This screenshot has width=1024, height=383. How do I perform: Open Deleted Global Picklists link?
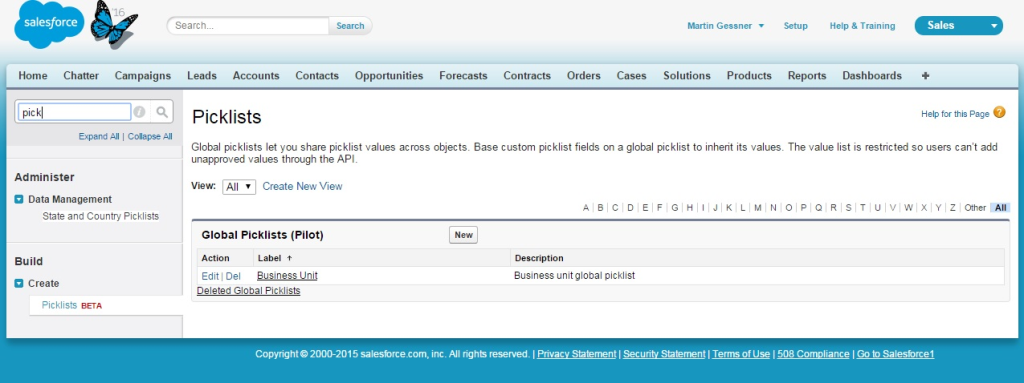click(x=248, y=291)
